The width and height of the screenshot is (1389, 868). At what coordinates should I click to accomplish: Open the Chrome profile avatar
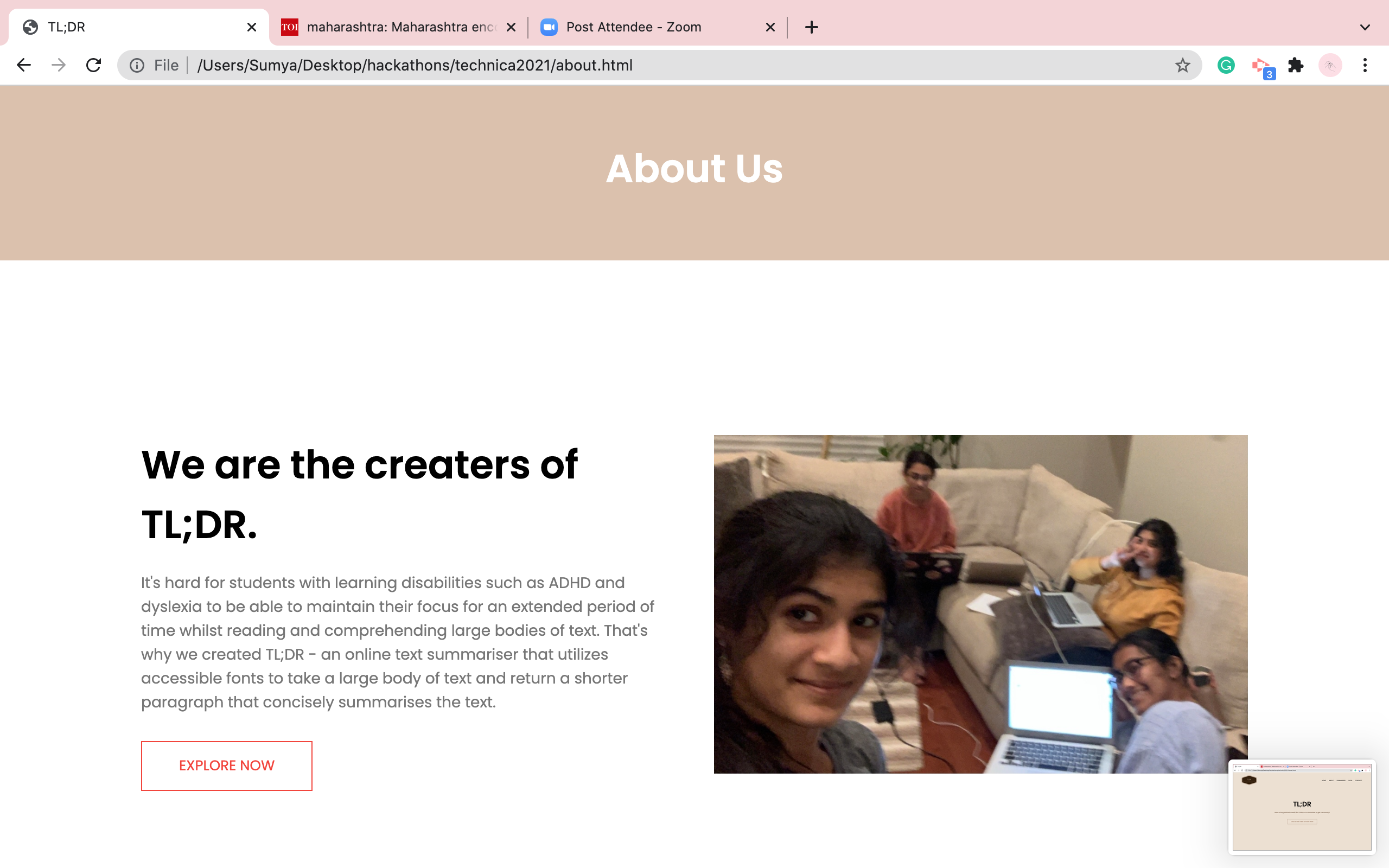click(1330, 66)
